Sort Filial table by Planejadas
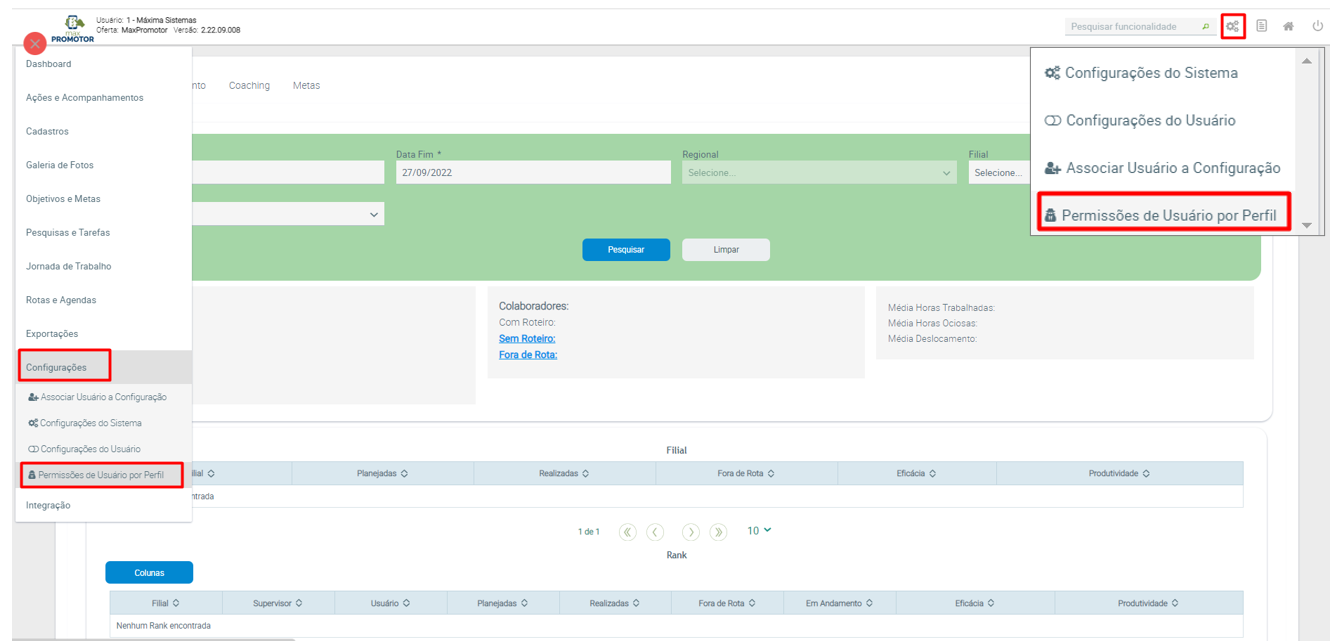Viewport: 1337px width, 641px height. tap(382, 473)
